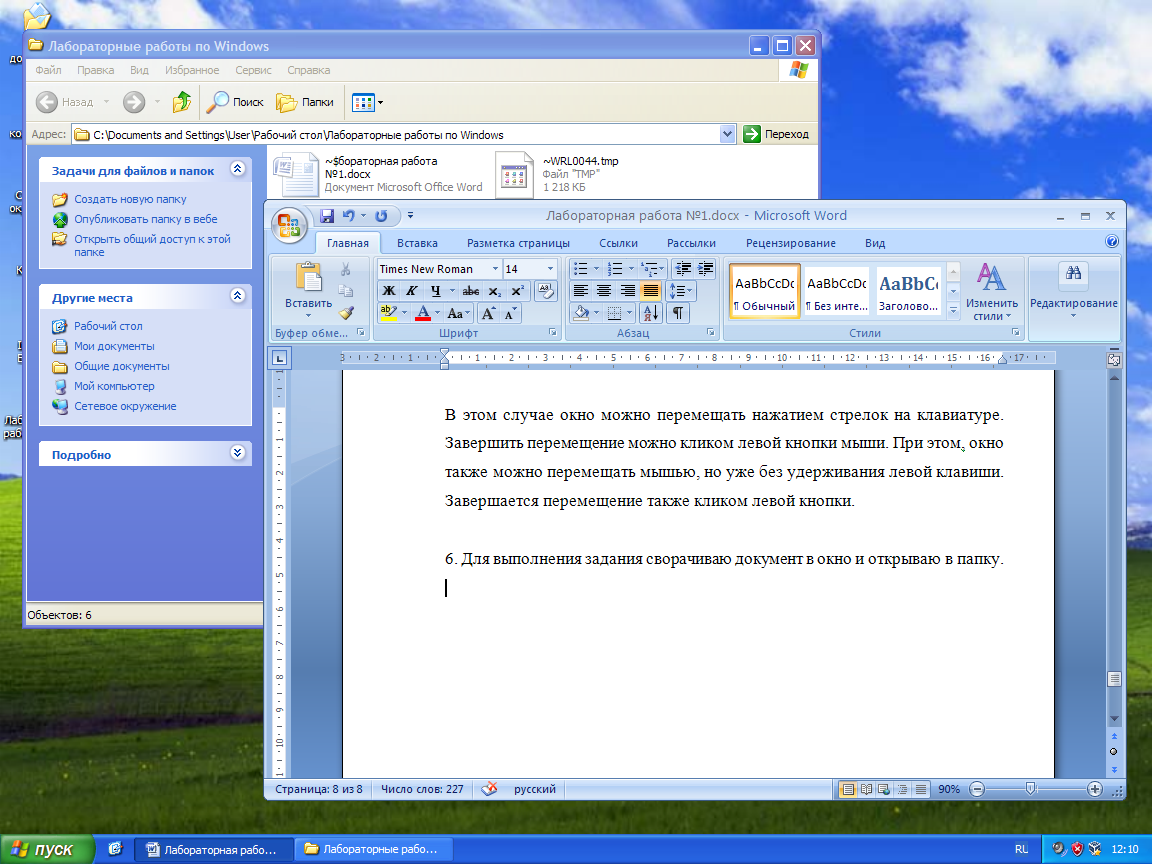Open Explorer's Файл menu
1152x864 pixels.
48,71
